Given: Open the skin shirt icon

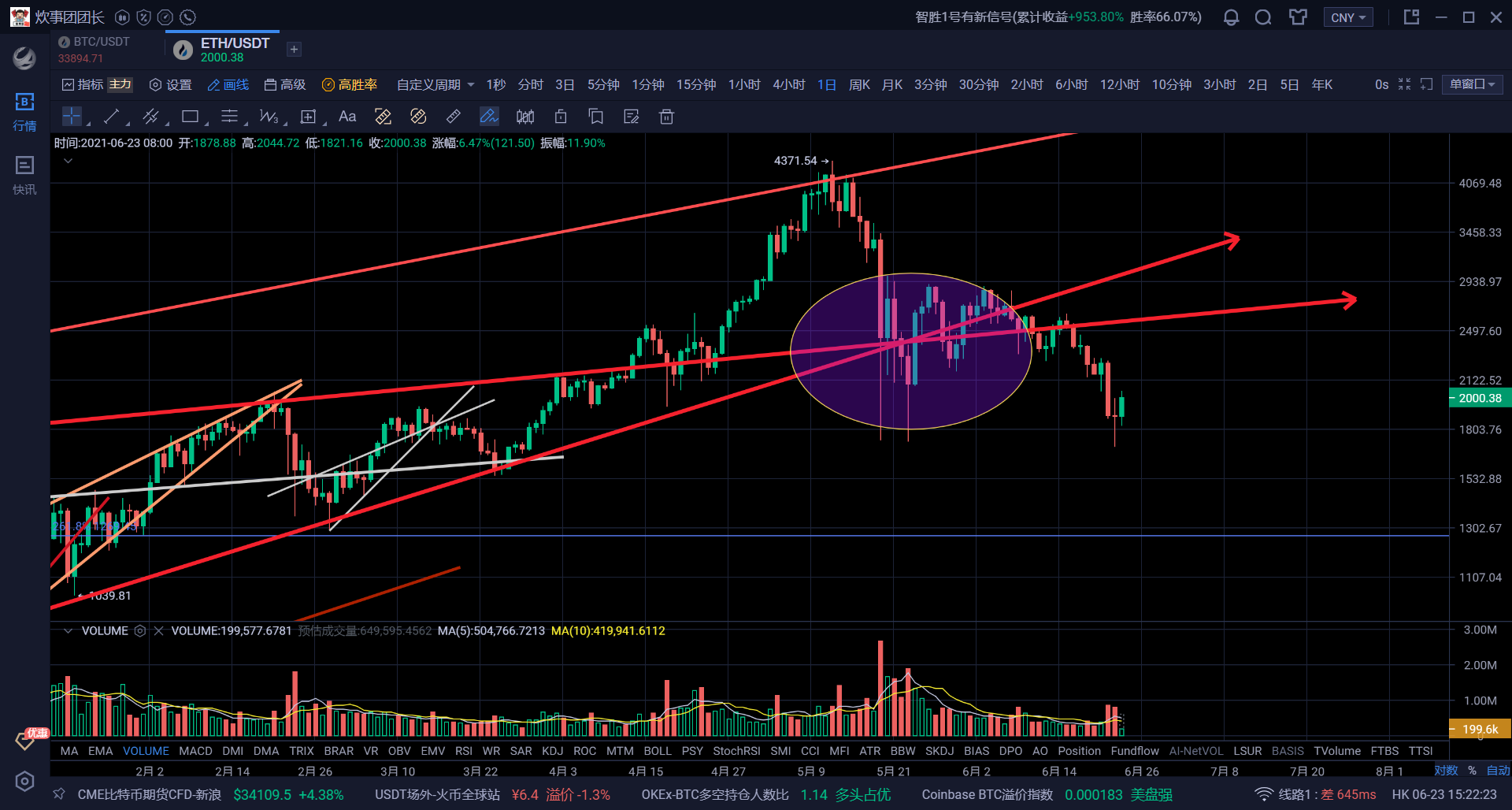Looking at the screenshot, I should pyautogui.click(x=1298, y=17).
